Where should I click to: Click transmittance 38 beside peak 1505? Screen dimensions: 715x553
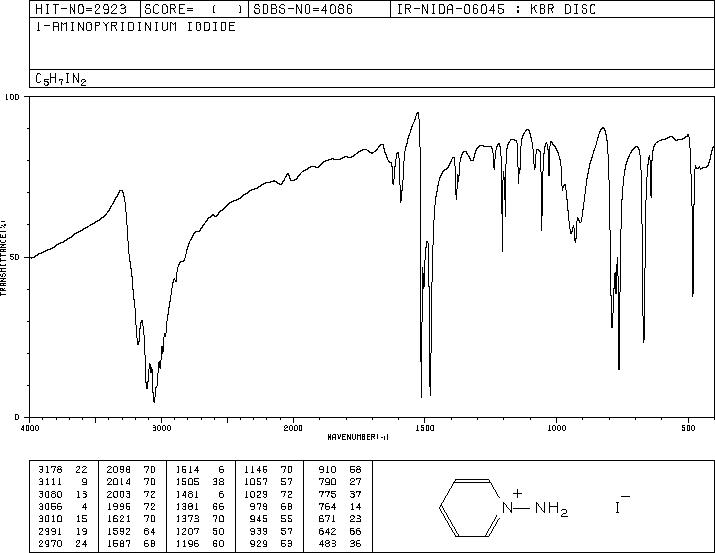[218, 482]
